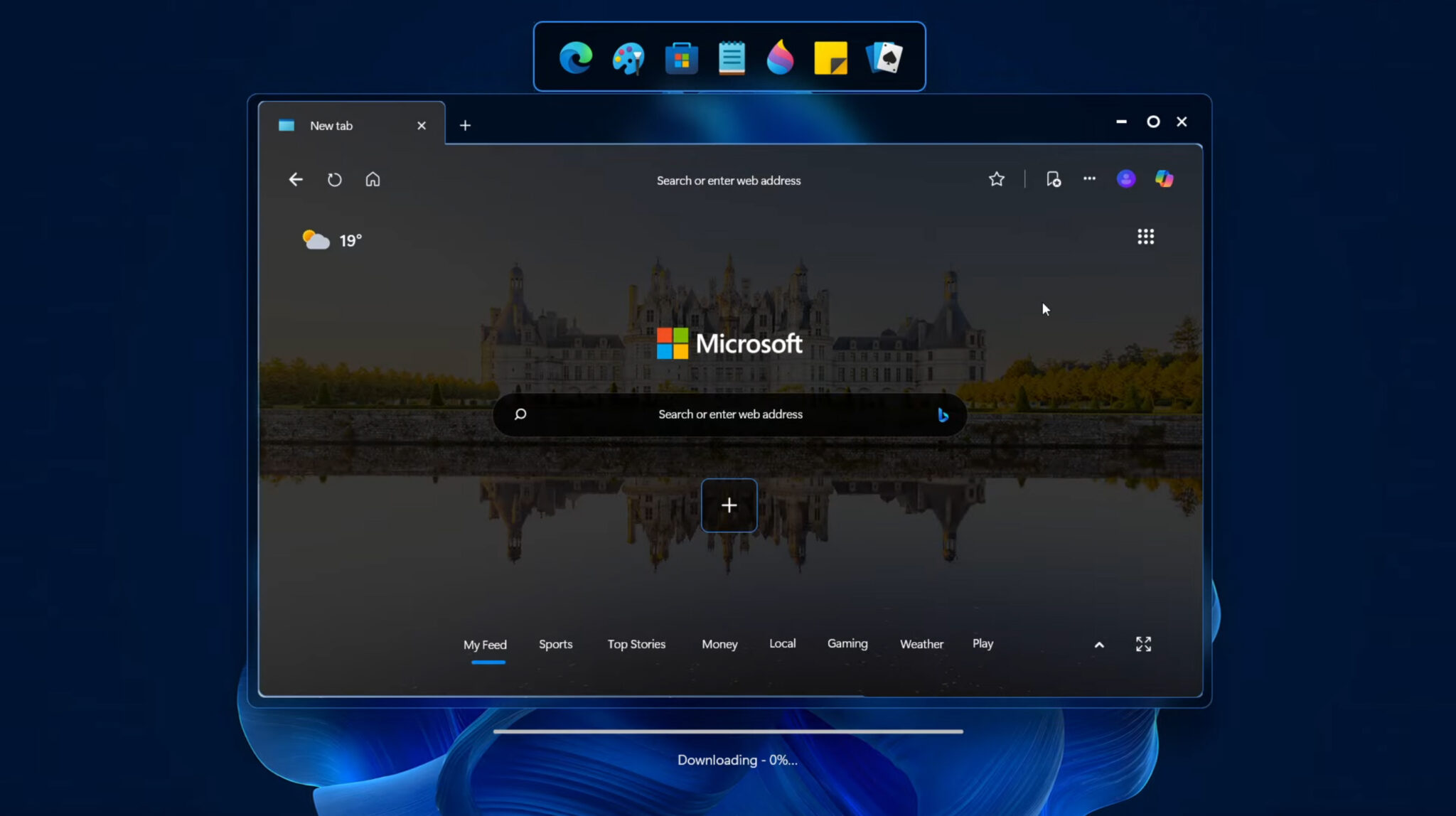This screenshot has height=816, width=1456.
Task: Refresh the current page
Action: pos(334,179)
